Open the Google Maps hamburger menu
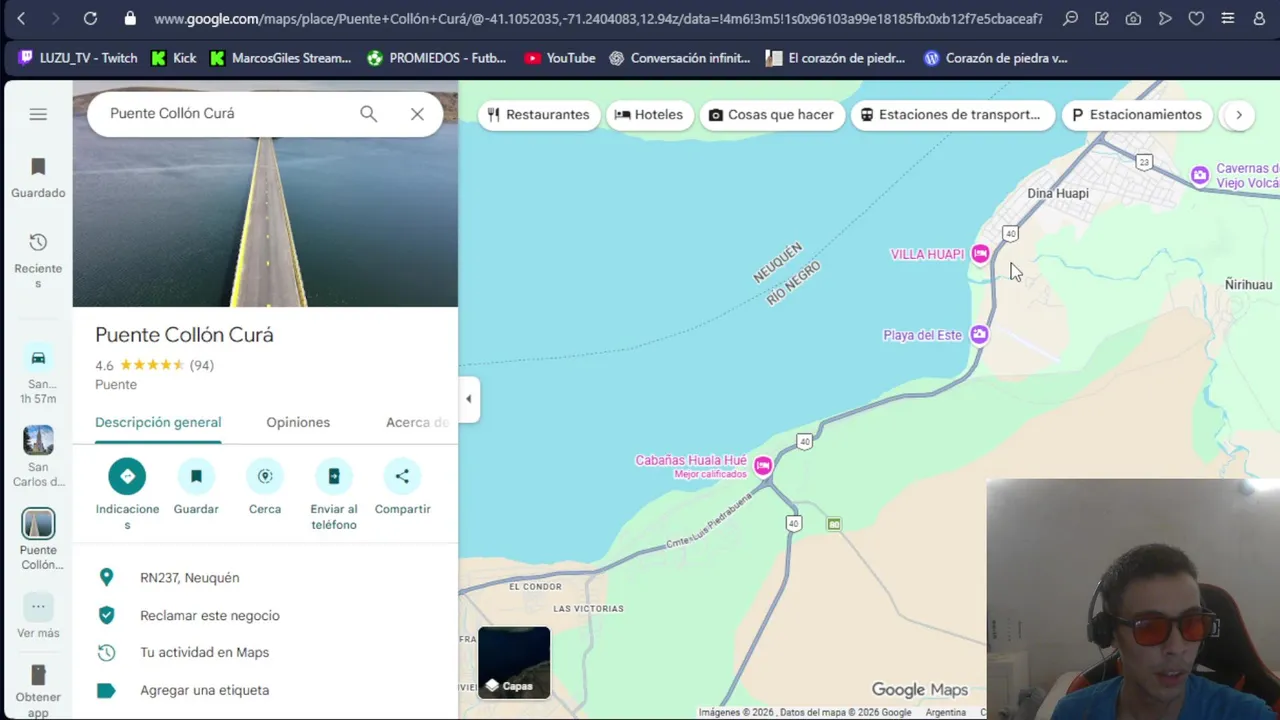The image size is (1280, 720). (38, 114)
